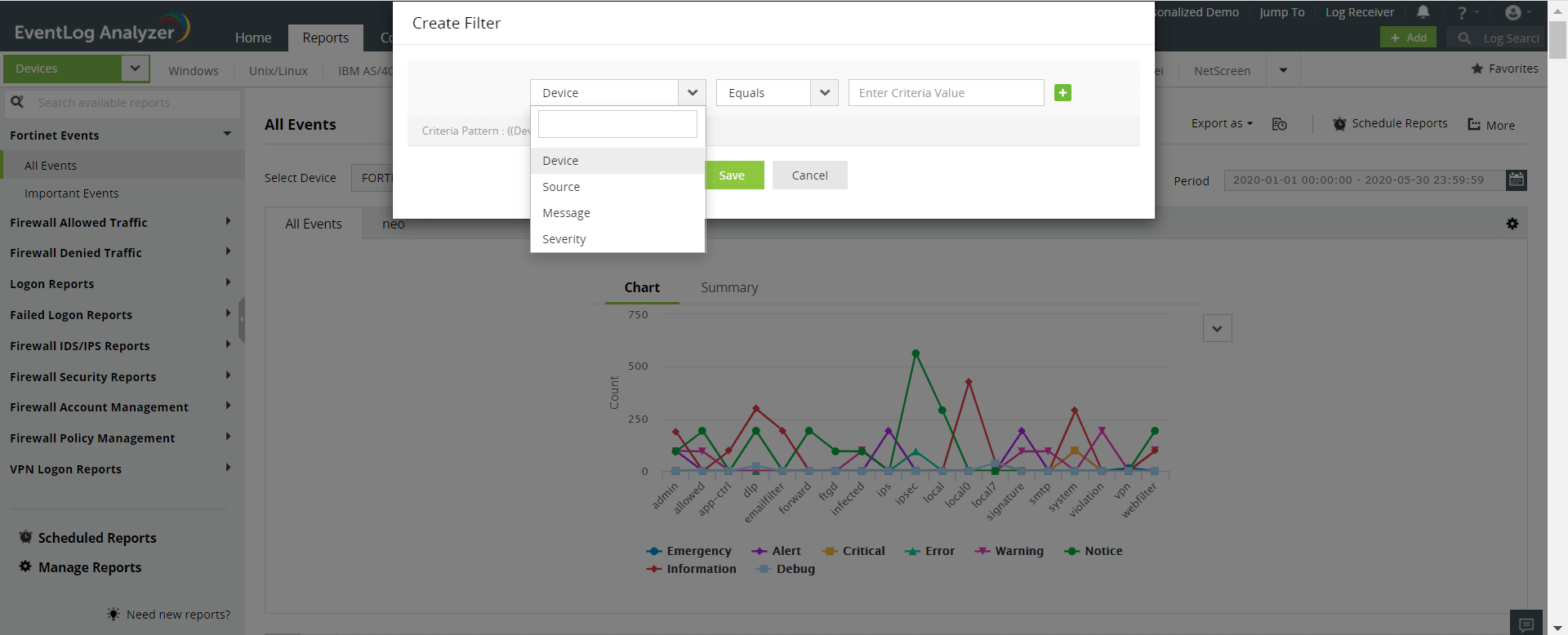The image size is (1568, 635).
Task: Toggle the Notice series in the legend
Action: click(1094, 551)
